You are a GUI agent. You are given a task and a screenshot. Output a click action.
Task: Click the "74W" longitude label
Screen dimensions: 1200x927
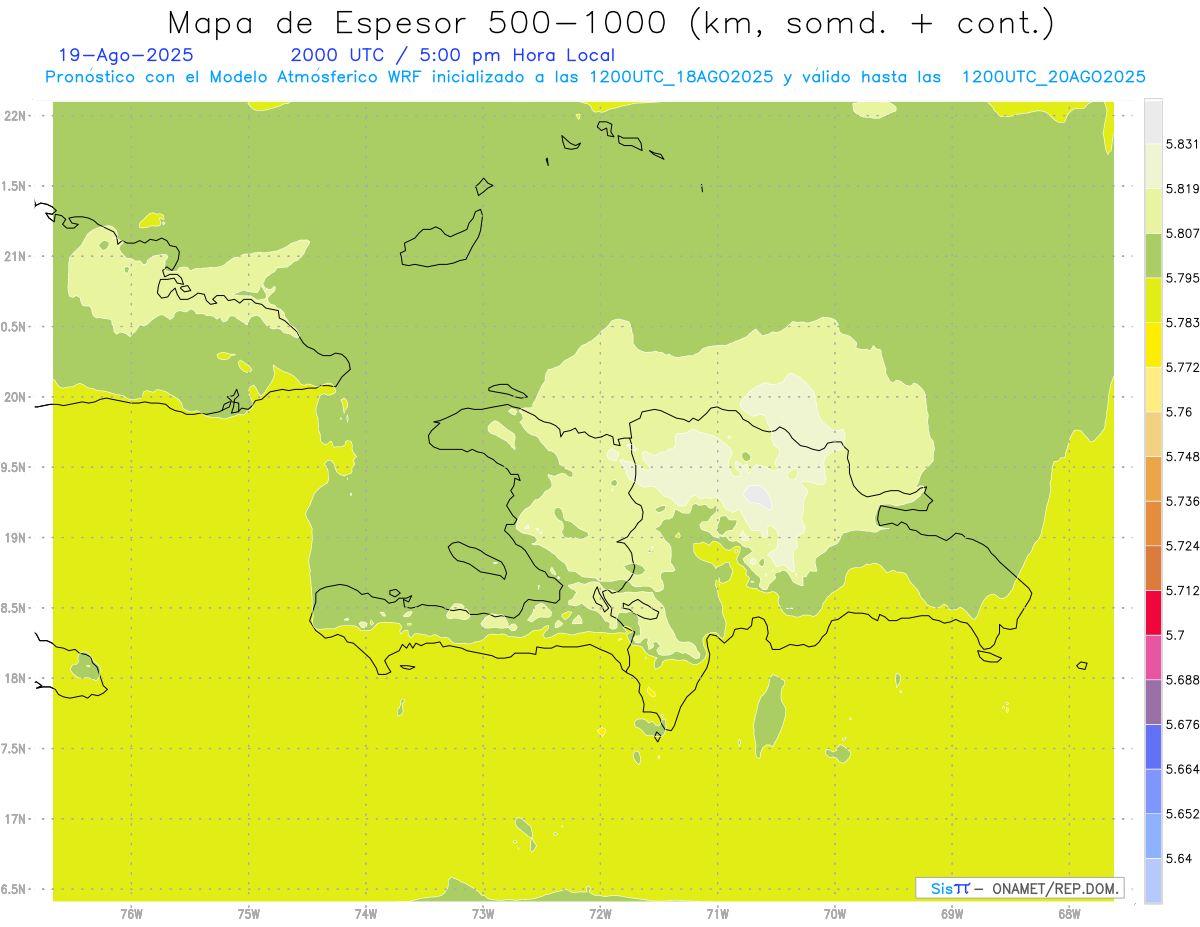tap(366, 913)
